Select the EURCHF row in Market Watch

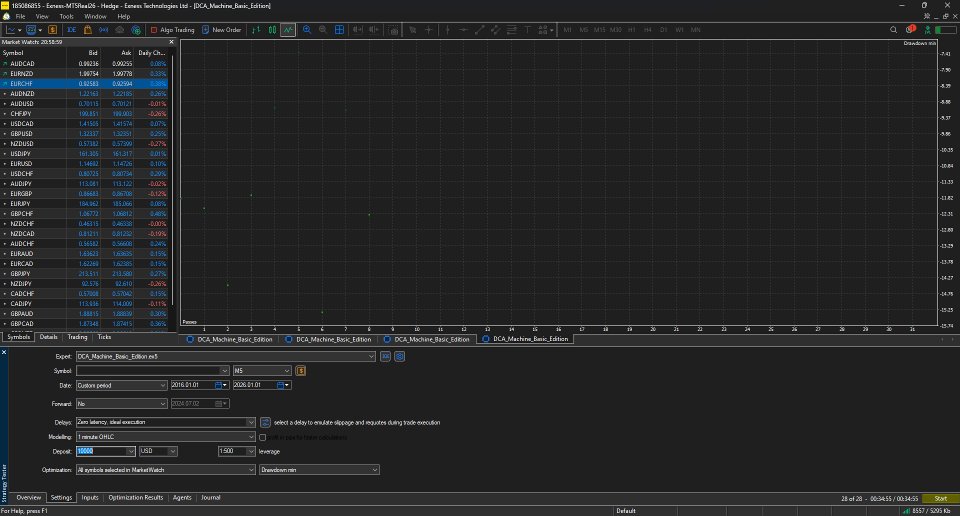click(84, 84)
